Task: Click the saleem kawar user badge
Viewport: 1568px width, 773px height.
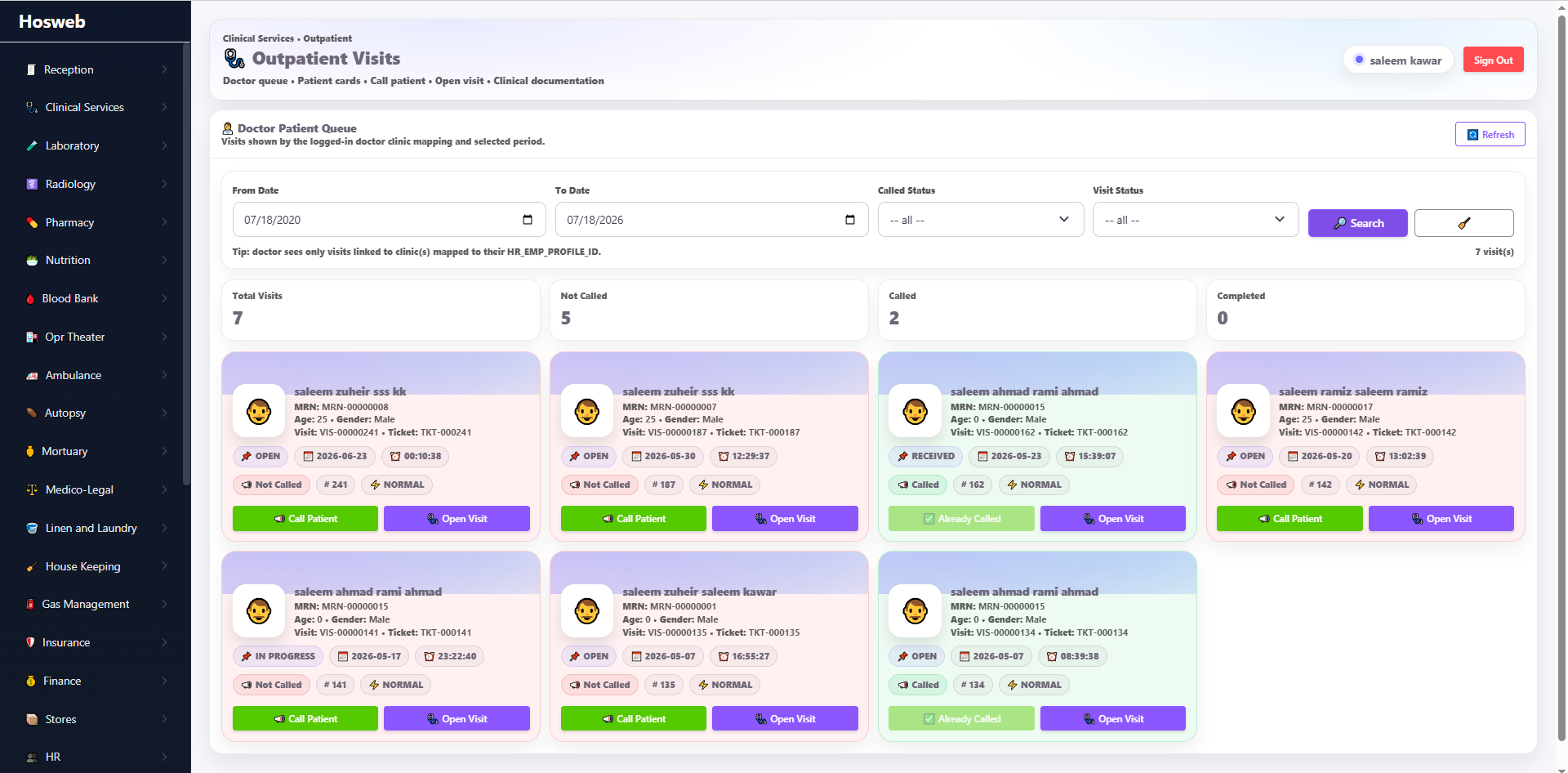Action: point(1397,60)
